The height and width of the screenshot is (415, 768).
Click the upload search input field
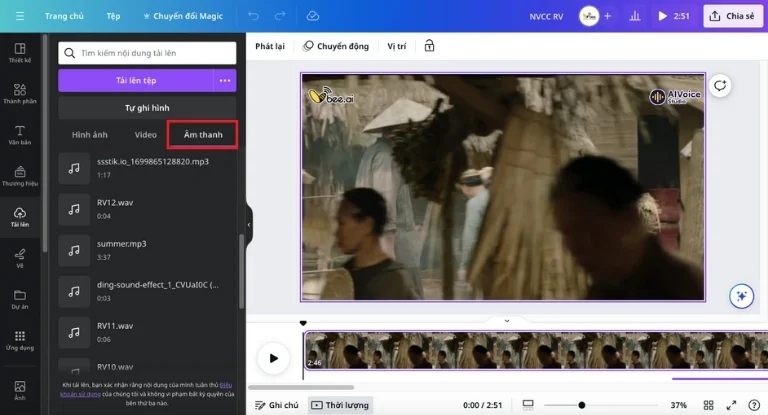point(147,53)
